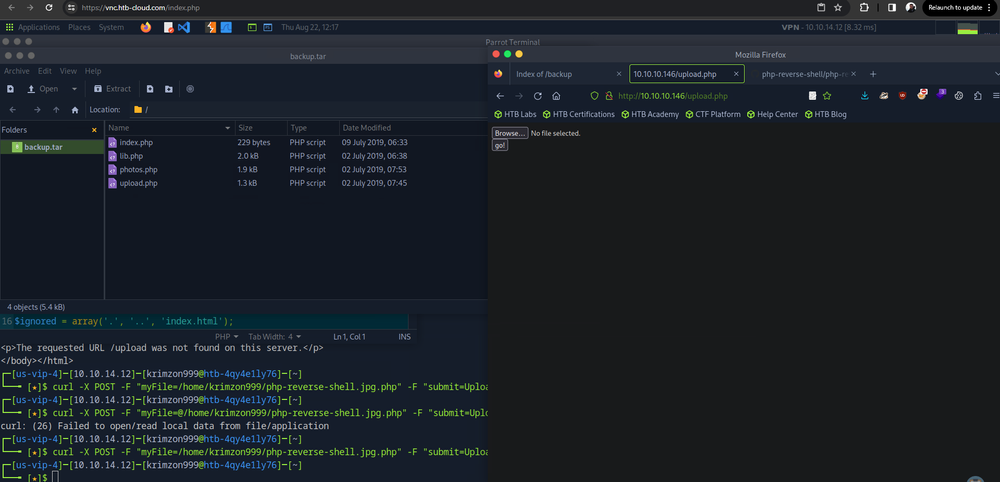The height and width of the screenshot is (482, 1000).
Task: Reload the upload.php page in Firefox
Action: 538,96
